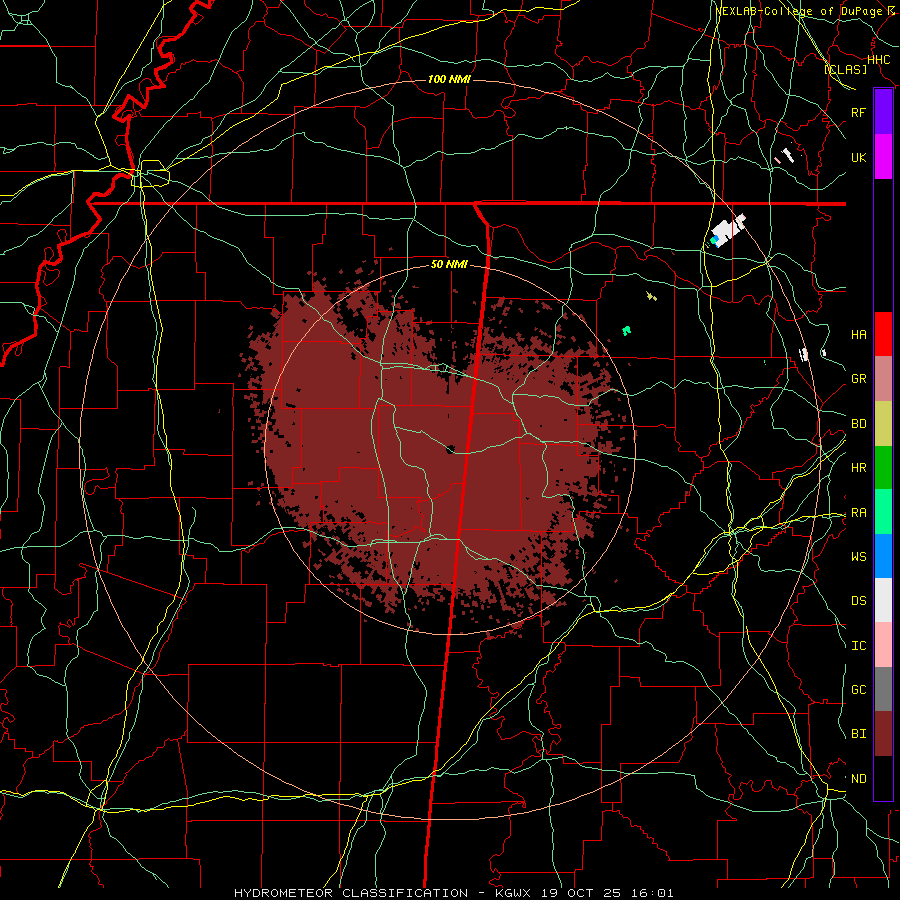Click the WS blue legend swatch
Viewport: 900px width, 900px height.
pos(883,556)
